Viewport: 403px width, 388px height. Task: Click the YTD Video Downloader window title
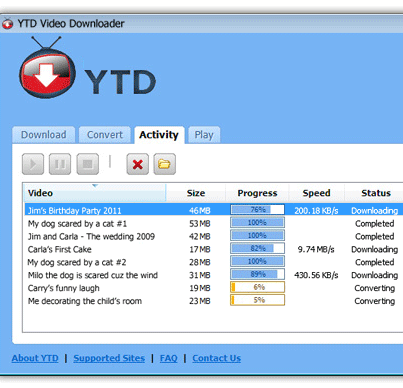[71, 24]
